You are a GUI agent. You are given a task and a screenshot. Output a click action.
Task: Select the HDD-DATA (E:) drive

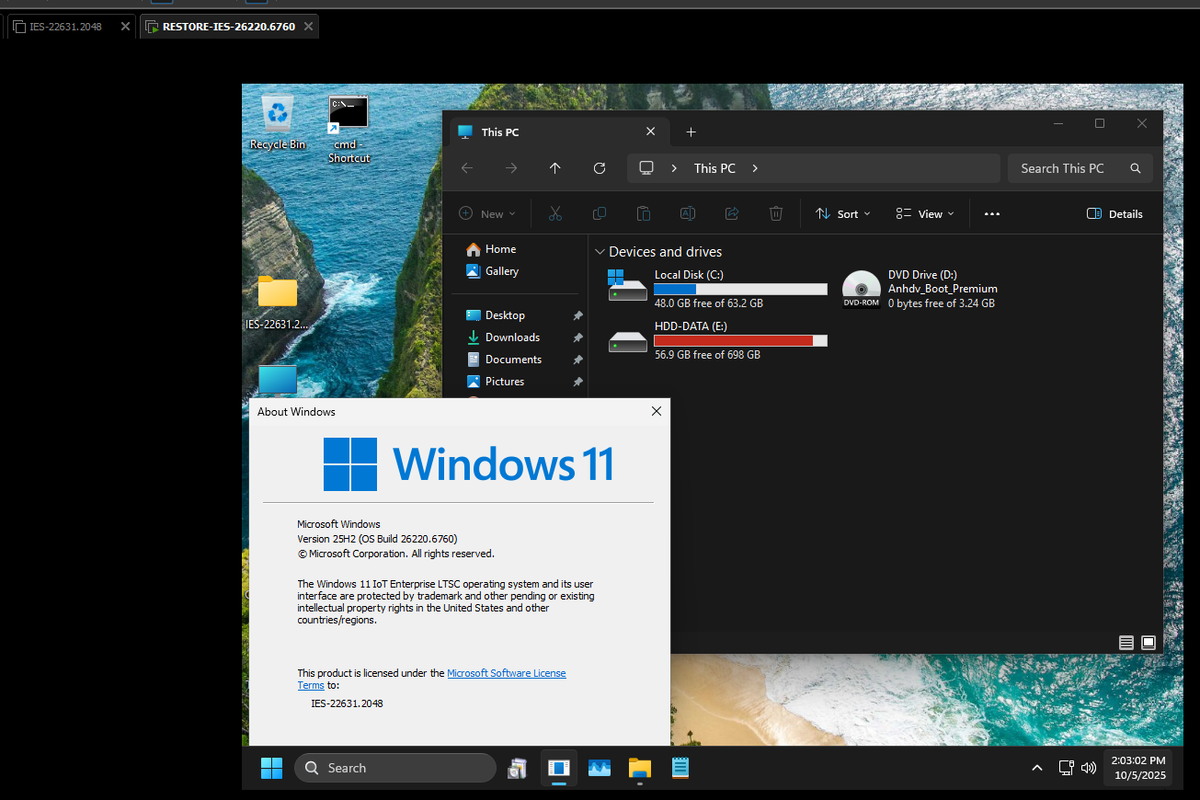[717, 340]
